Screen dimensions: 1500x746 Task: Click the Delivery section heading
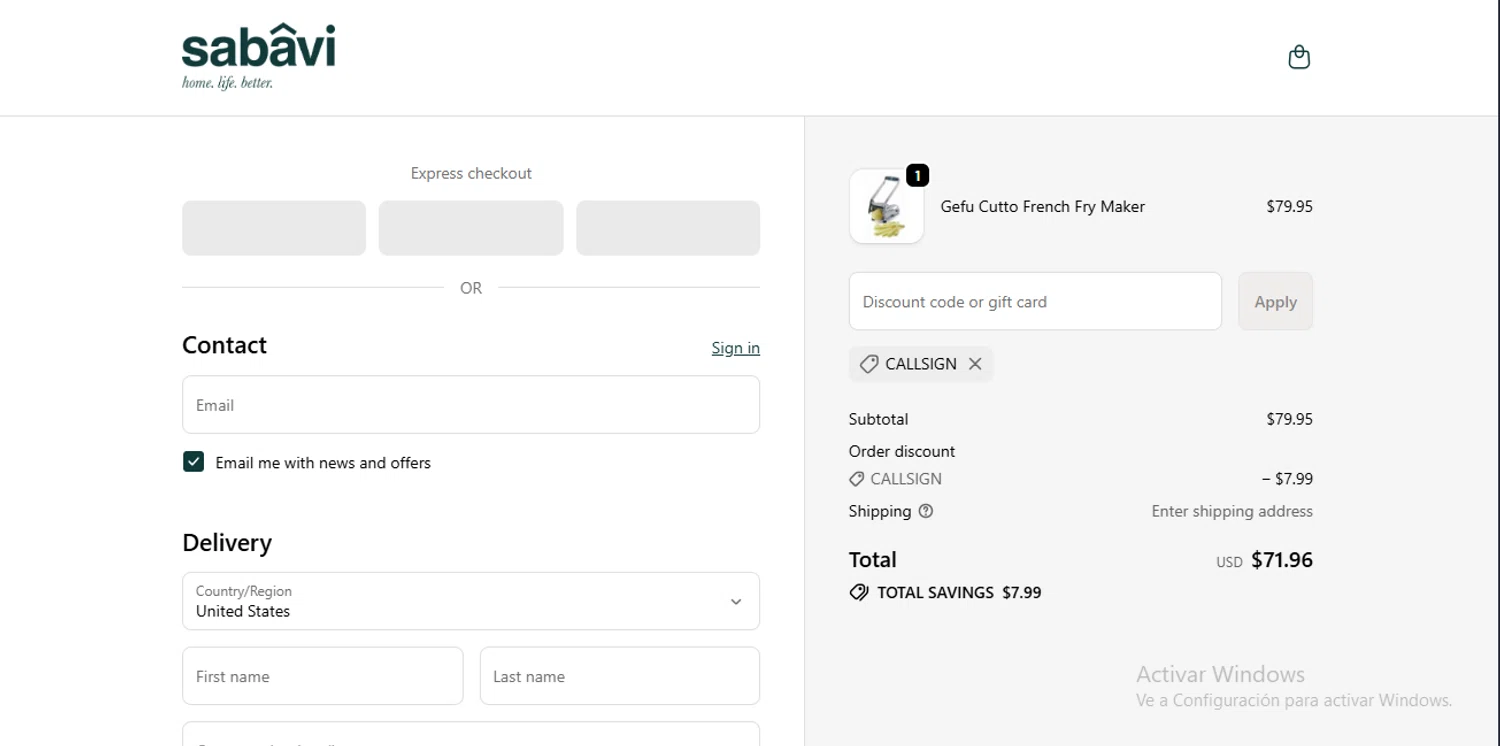tap(227, 542)
